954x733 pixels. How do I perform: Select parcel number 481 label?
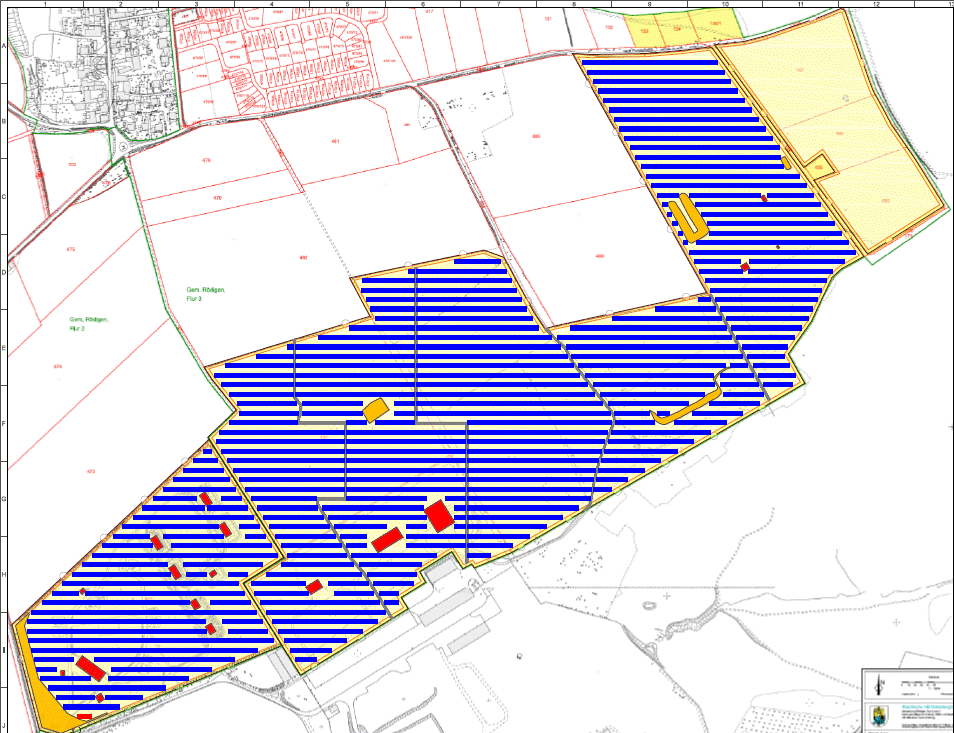click(x=335, y=141)
